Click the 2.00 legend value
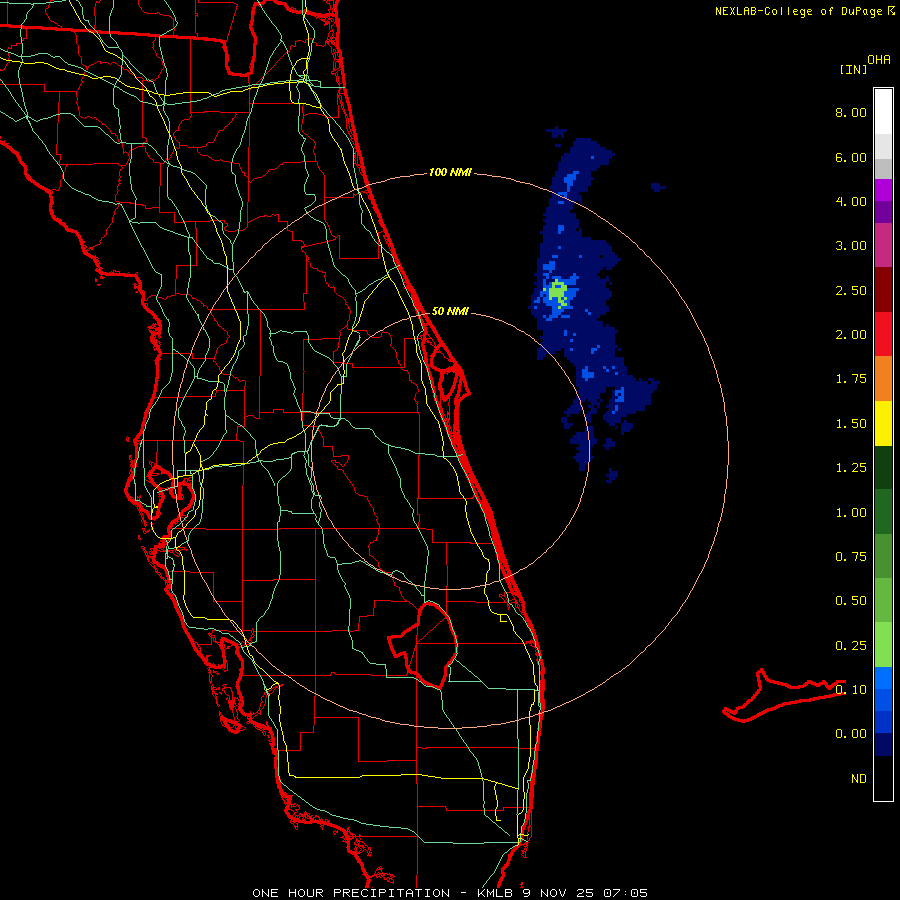 click(x=851, y=335)
